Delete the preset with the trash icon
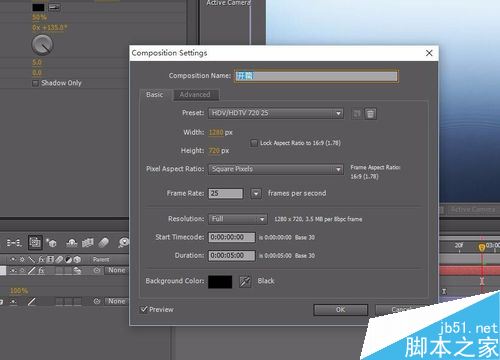500x360 pixels. 370,114
